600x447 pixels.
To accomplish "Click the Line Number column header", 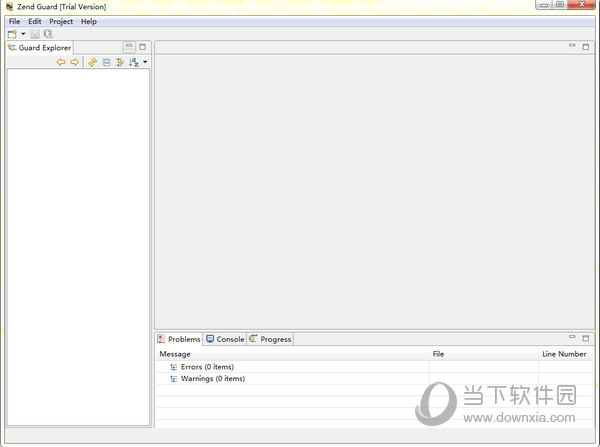I will coord(564,354).
